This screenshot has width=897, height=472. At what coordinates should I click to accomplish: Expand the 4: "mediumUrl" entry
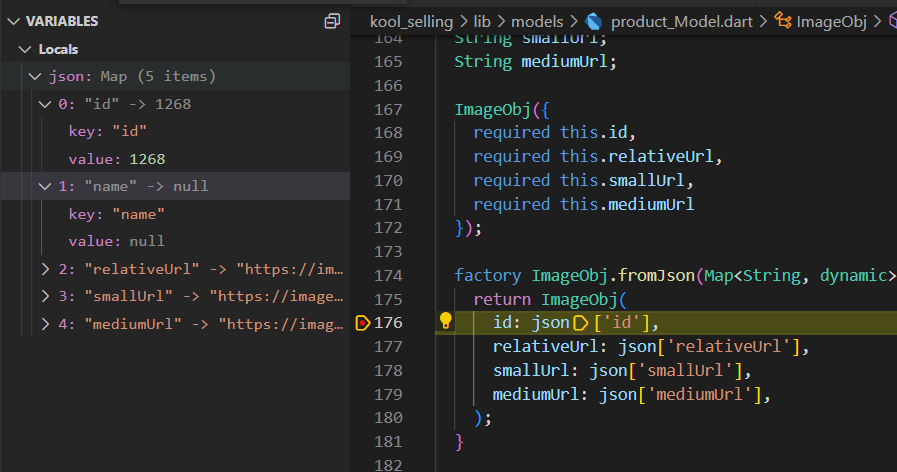coord(45,324)
